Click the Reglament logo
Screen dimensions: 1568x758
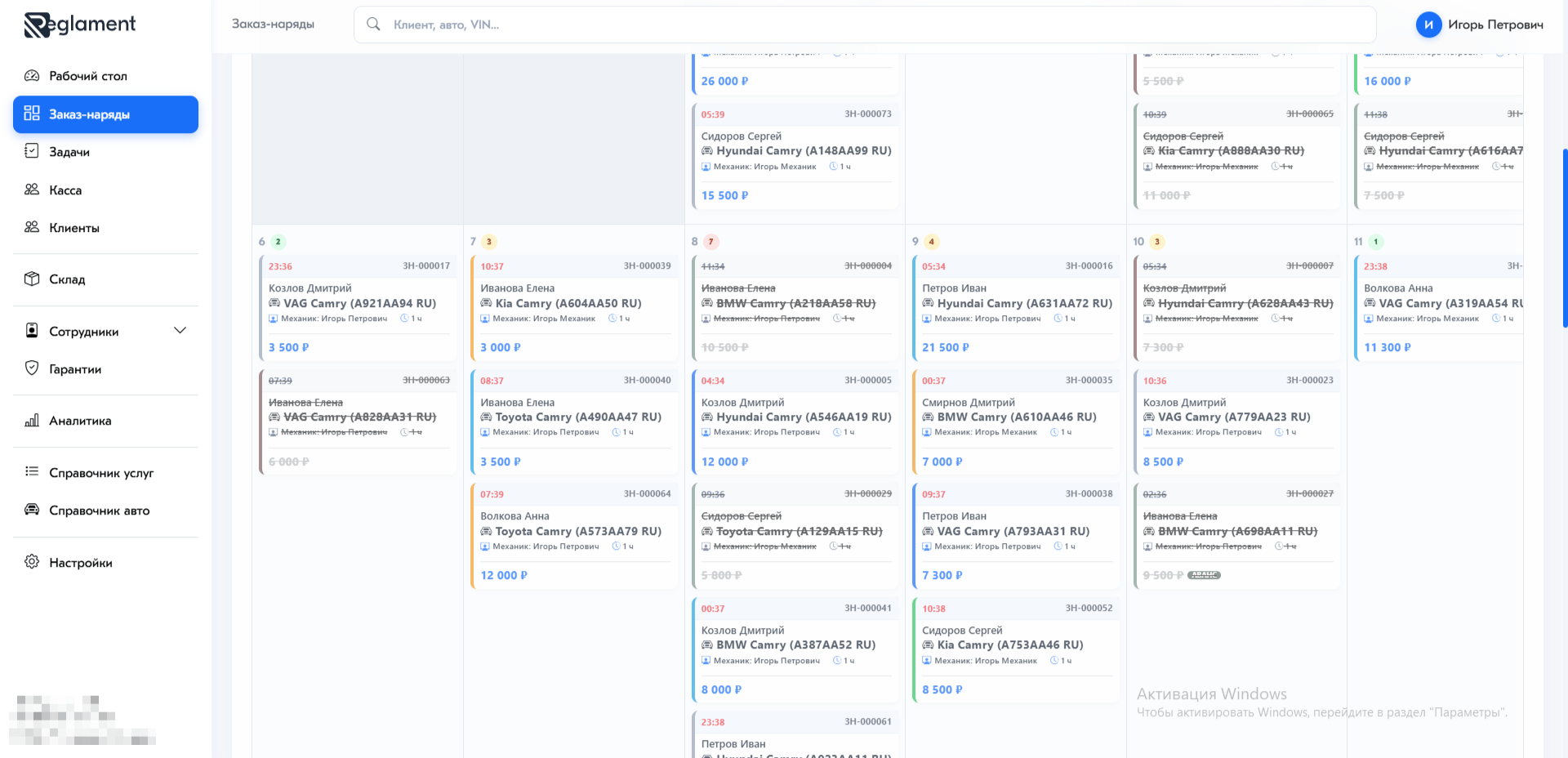80,25
